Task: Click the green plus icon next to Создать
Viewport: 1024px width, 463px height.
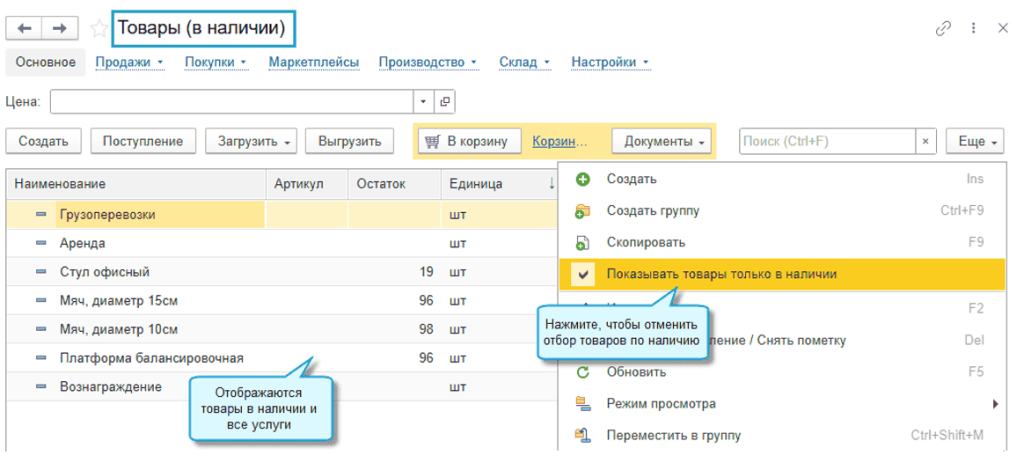Action: (583, 179)
